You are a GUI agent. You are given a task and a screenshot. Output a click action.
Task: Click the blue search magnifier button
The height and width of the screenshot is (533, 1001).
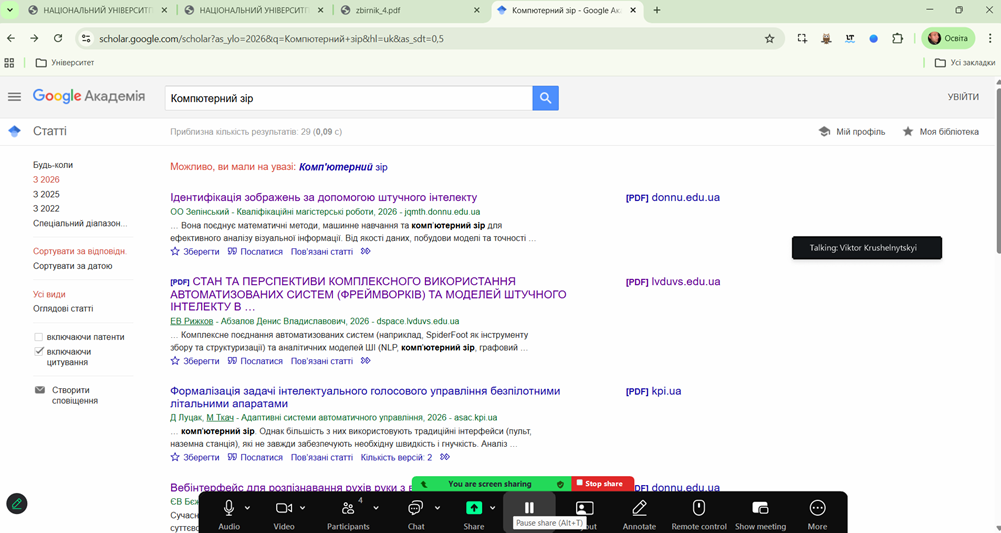pos(545,98)
